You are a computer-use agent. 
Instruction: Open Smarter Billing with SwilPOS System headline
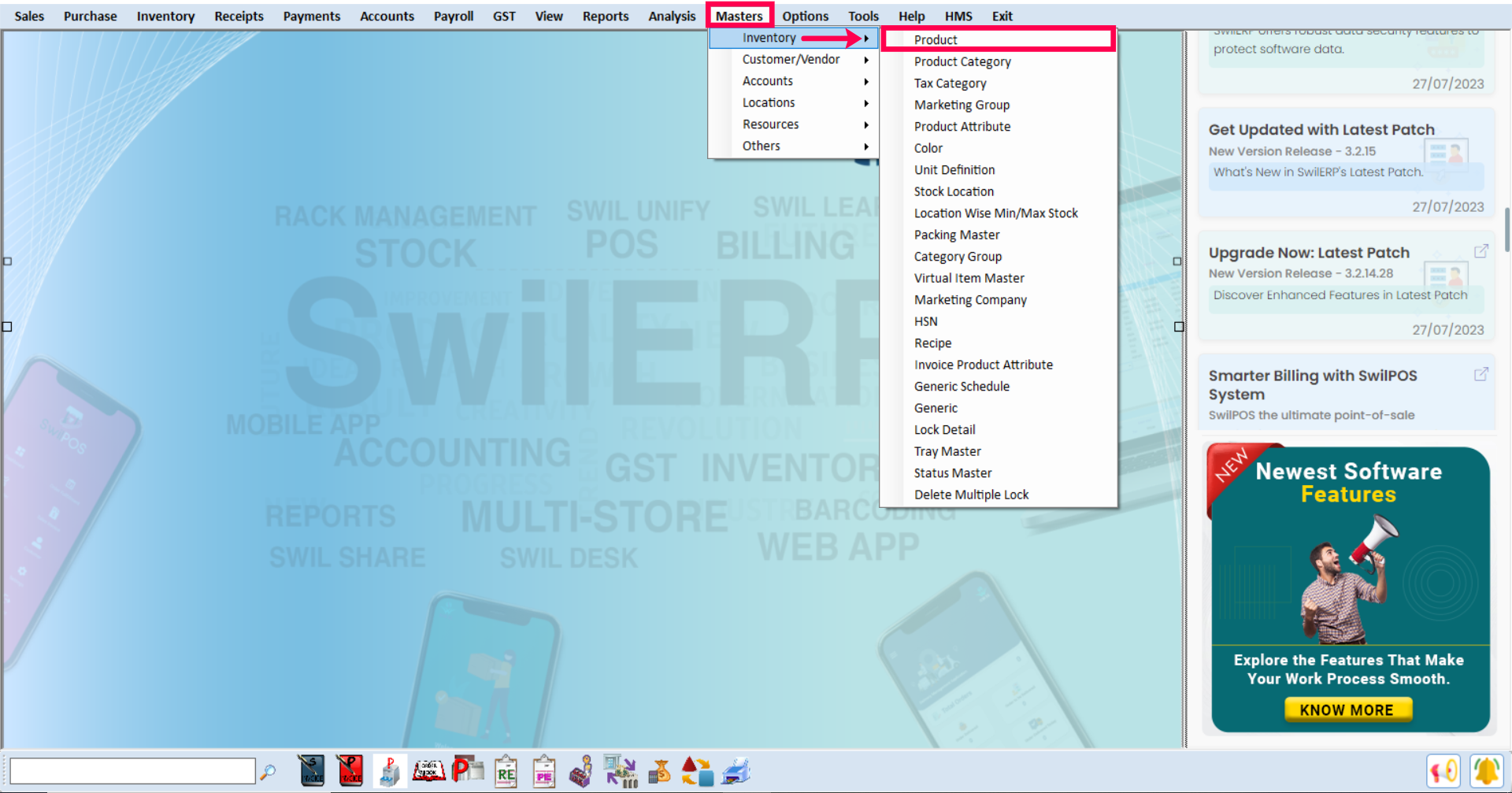click(1313, 385)
